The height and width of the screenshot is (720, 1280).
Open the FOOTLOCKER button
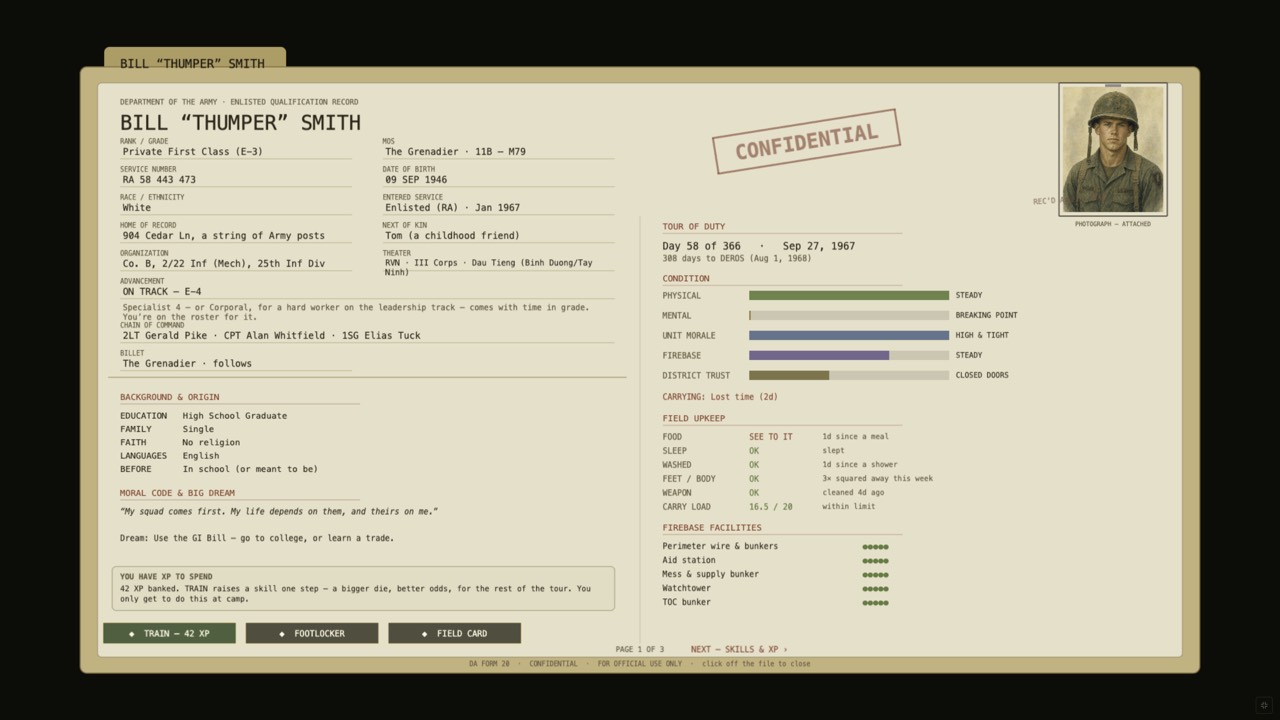[x=312, y=633]
